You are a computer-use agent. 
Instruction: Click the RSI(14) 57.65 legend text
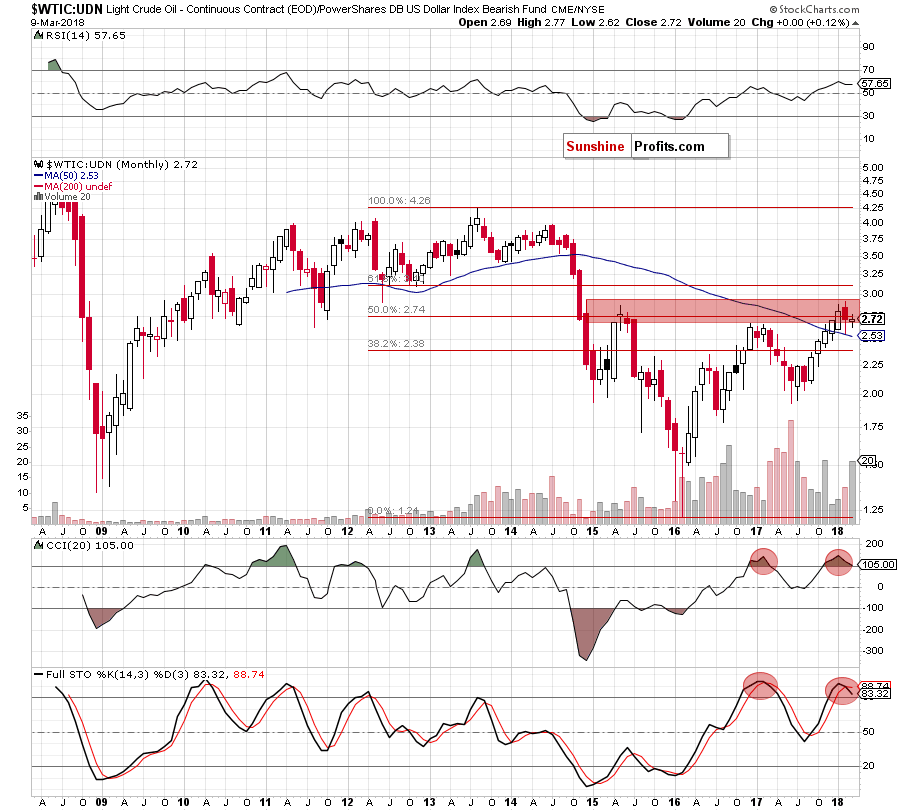tap(86, 36)
